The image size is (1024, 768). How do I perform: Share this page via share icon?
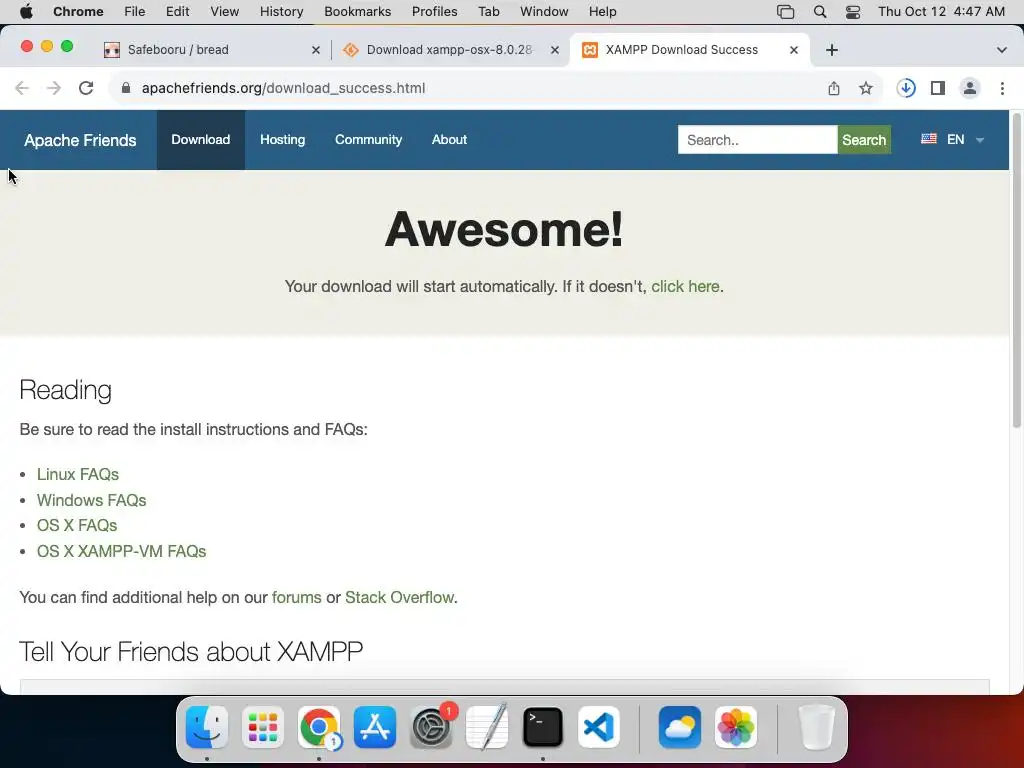[834, 88]
